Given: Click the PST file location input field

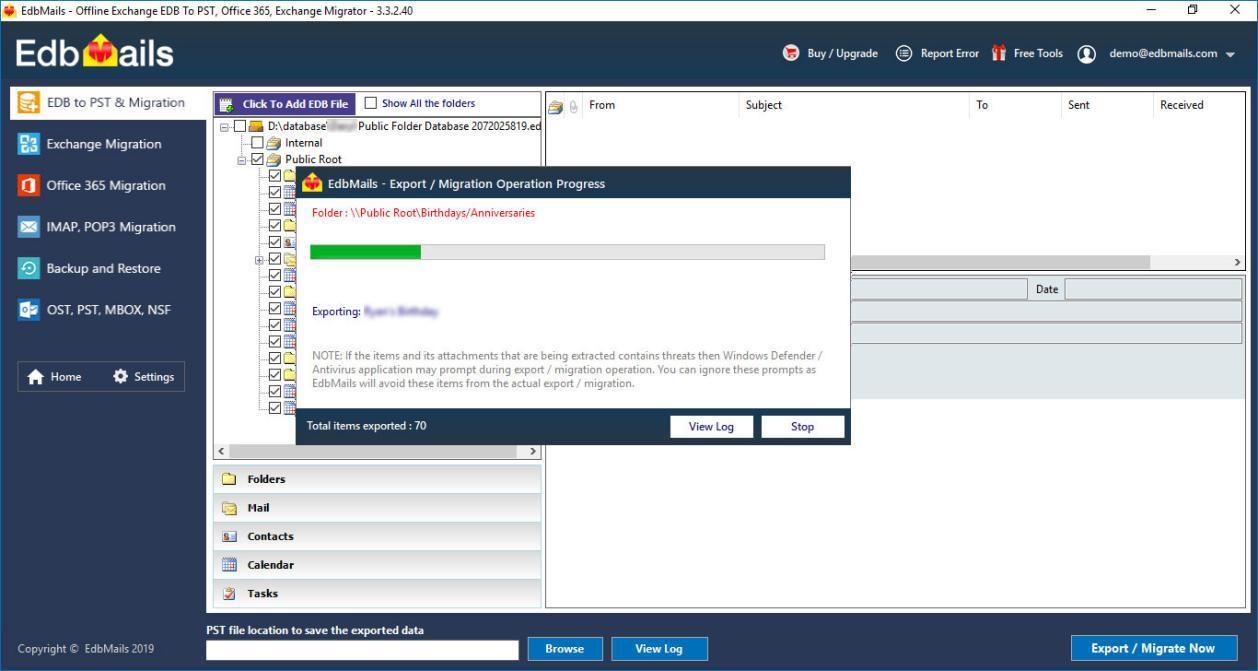Looking at the screenshot, I should tap(362, 650).
